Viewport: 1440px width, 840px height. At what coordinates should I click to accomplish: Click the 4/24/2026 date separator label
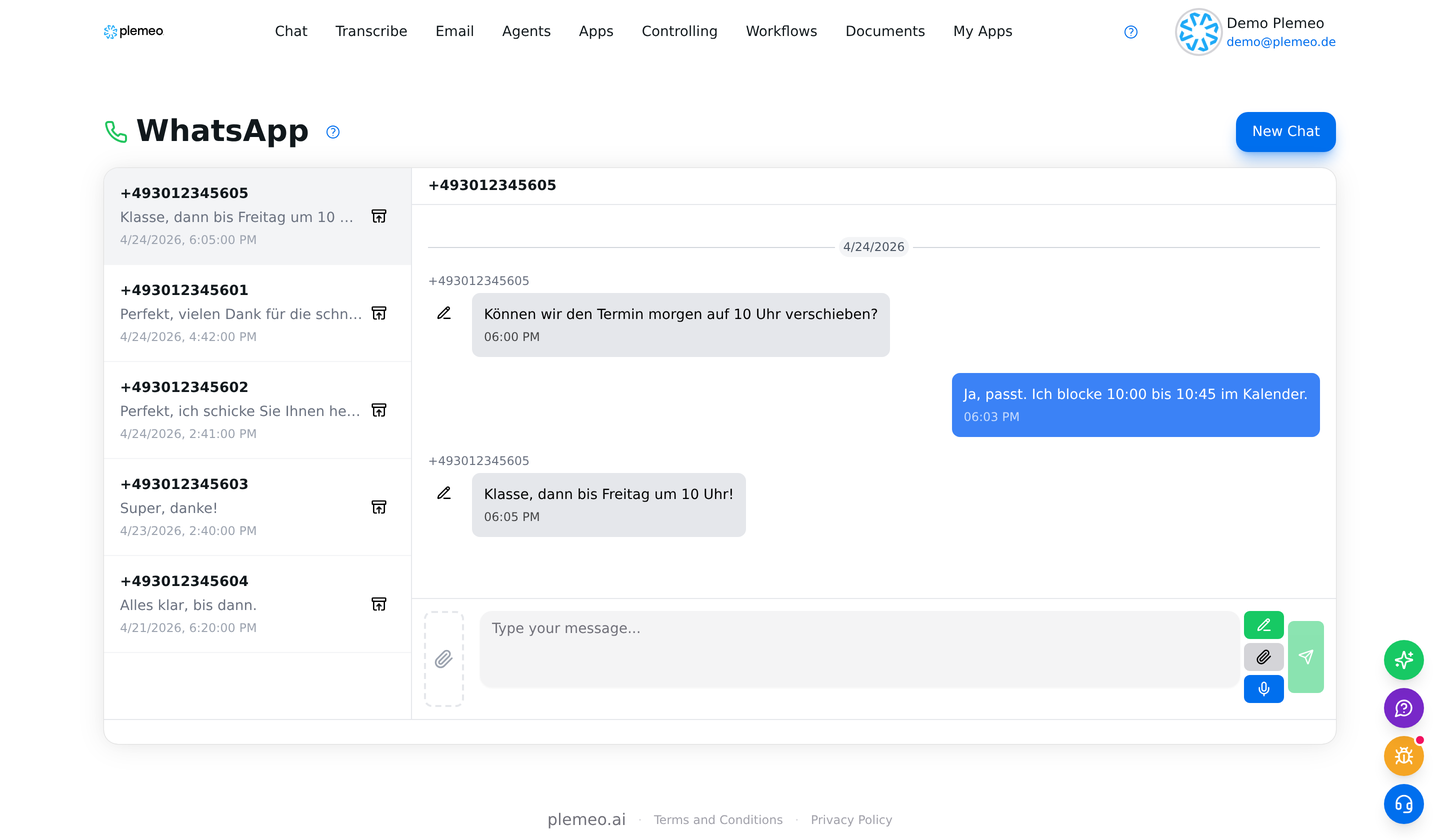[x=874, y=247]
